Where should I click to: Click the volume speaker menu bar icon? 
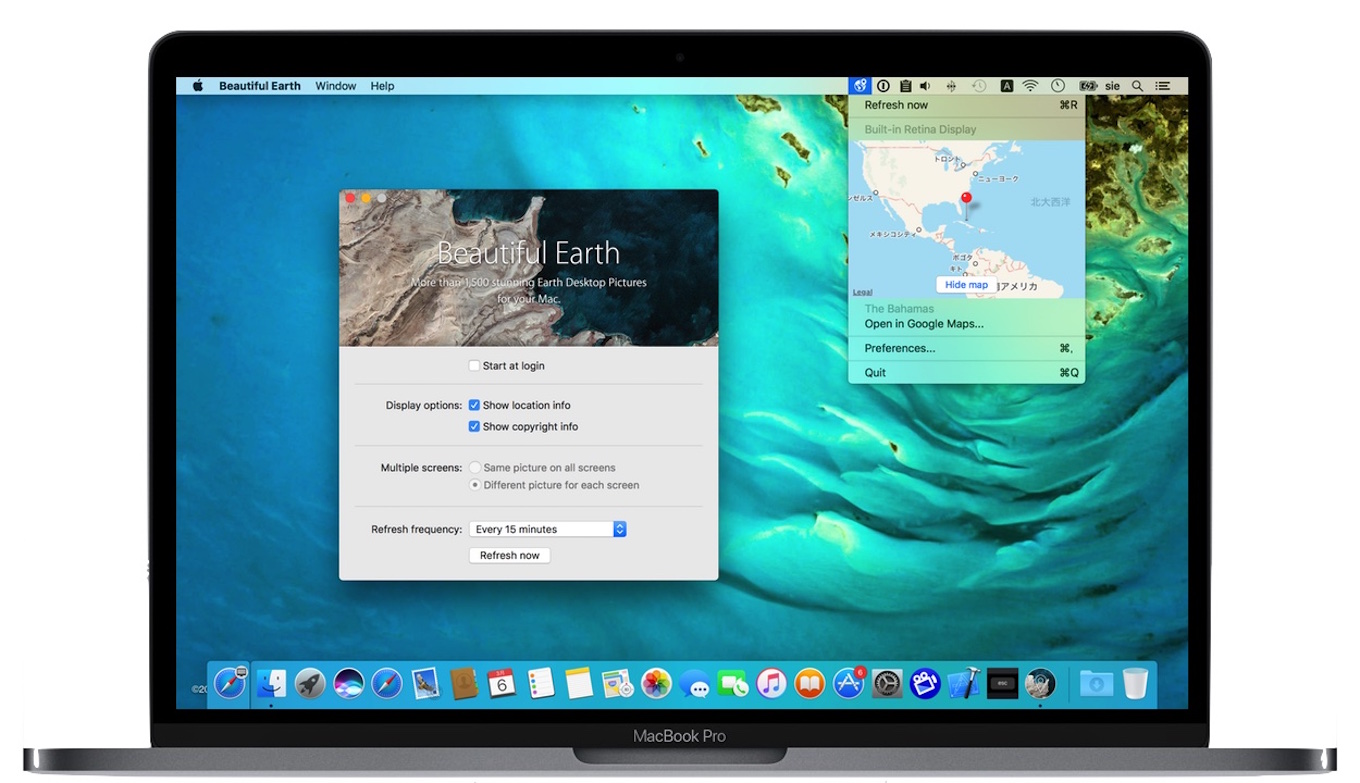(925, 86)
